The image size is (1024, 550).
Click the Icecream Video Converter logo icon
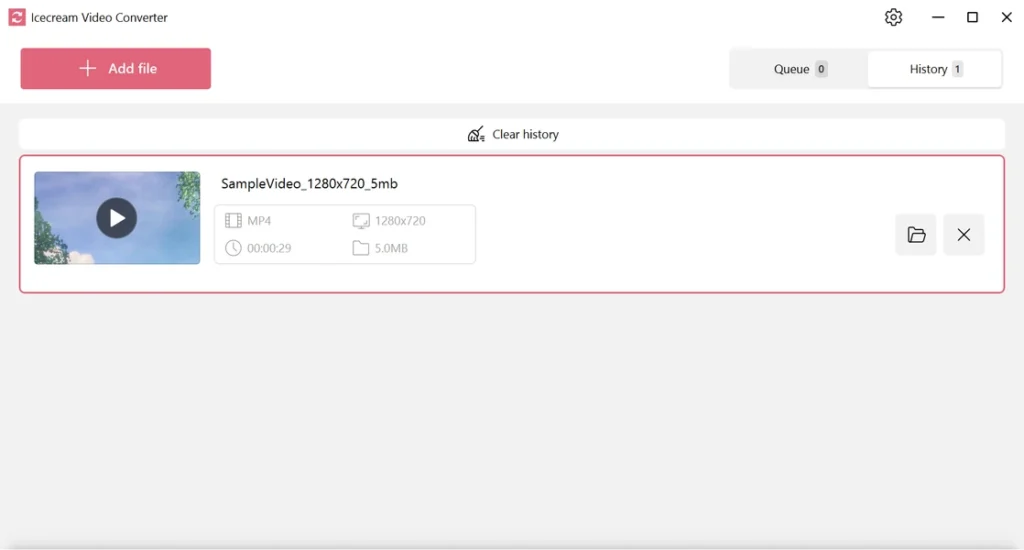click(x=17, y=17)
